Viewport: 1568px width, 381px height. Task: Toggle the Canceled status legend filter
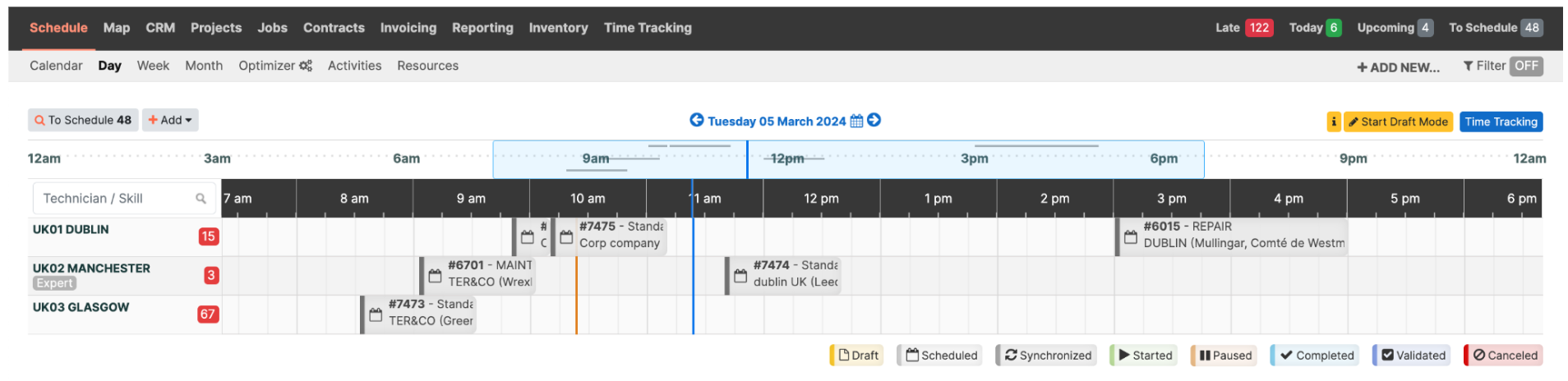(1504, 356)
